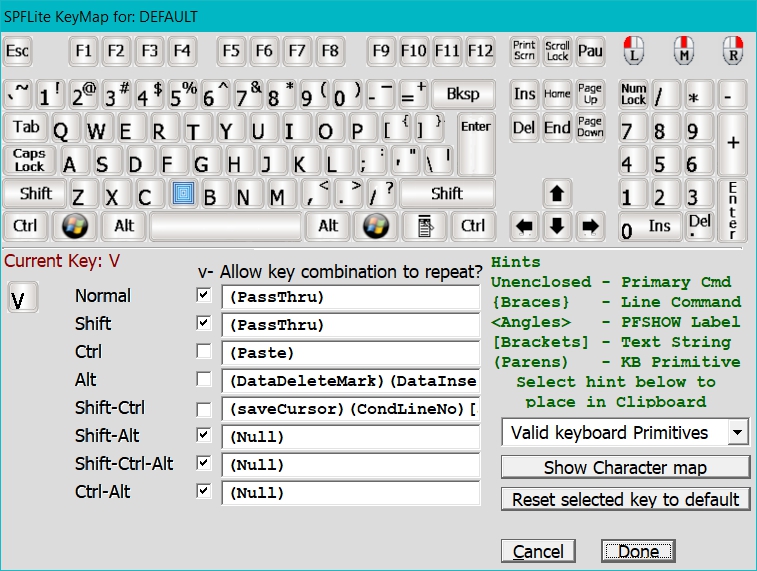Enable repeat for Shift-Ctrl combination
This screenshot has height=571, width=757.
(204, 409)
